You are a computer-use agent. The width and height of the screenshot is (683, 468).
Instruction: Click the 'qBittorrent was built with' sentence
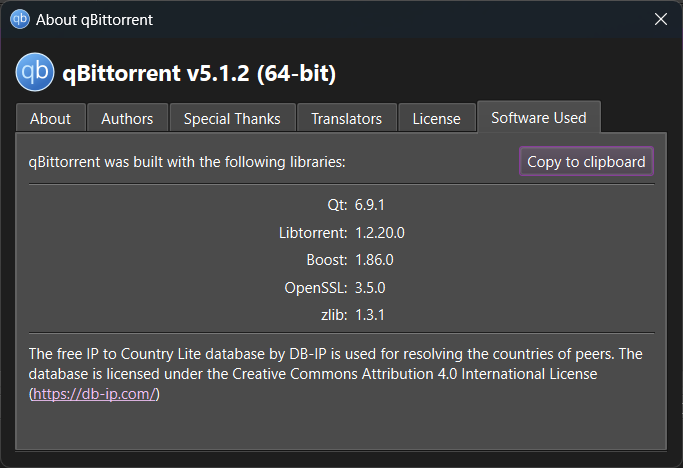[187, 162]
